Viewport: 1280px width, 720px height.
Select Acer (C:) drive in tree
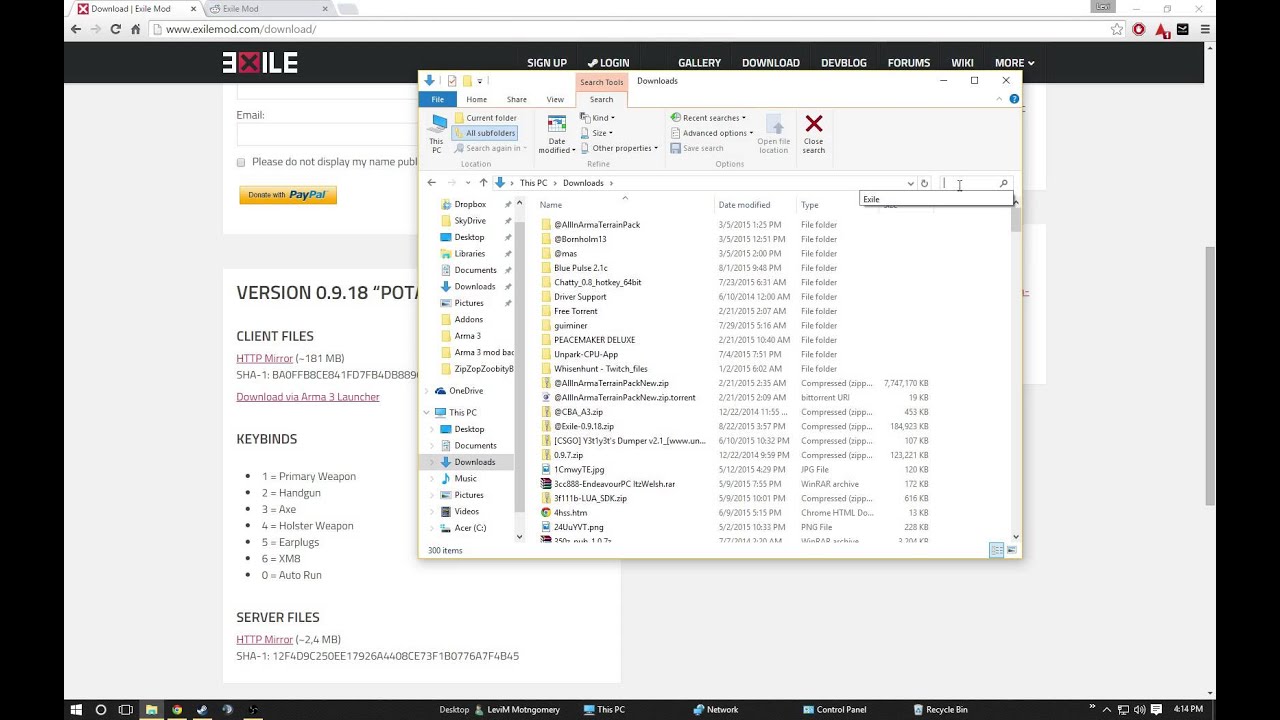pyautogui.click(x=470, y=527)
